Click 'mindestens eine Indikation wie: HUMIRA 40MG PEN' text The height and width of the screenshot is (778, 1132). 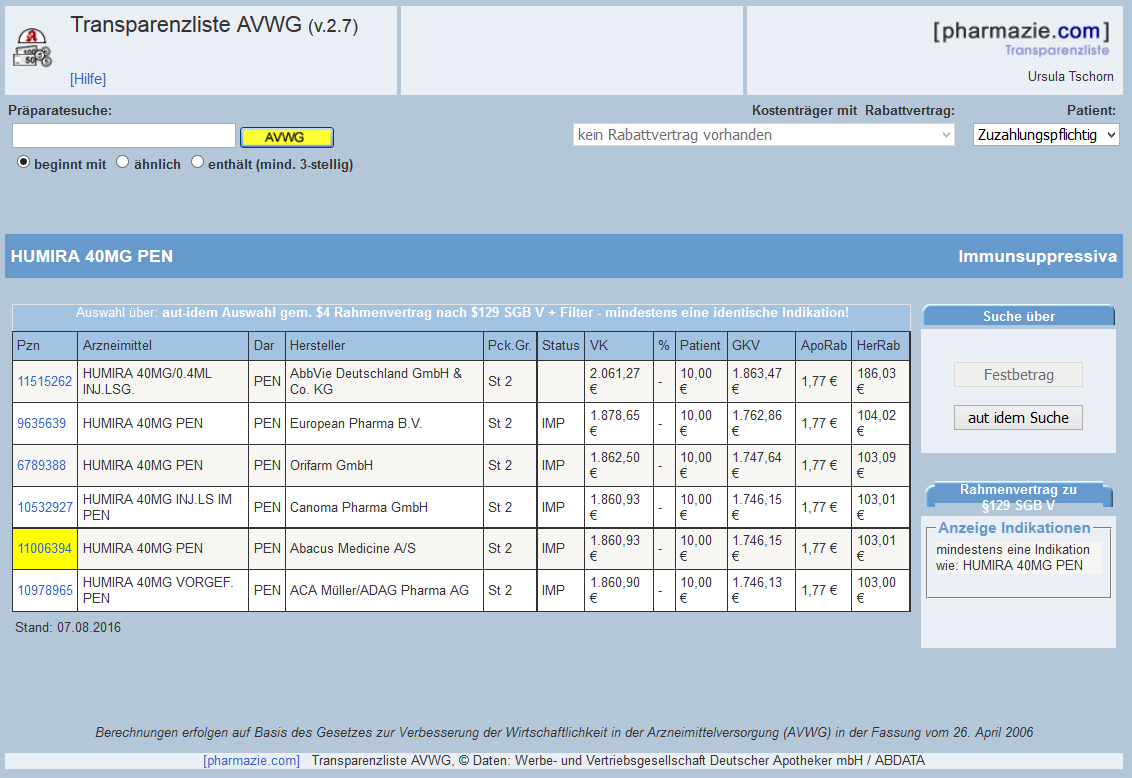tap(1013, 557)
